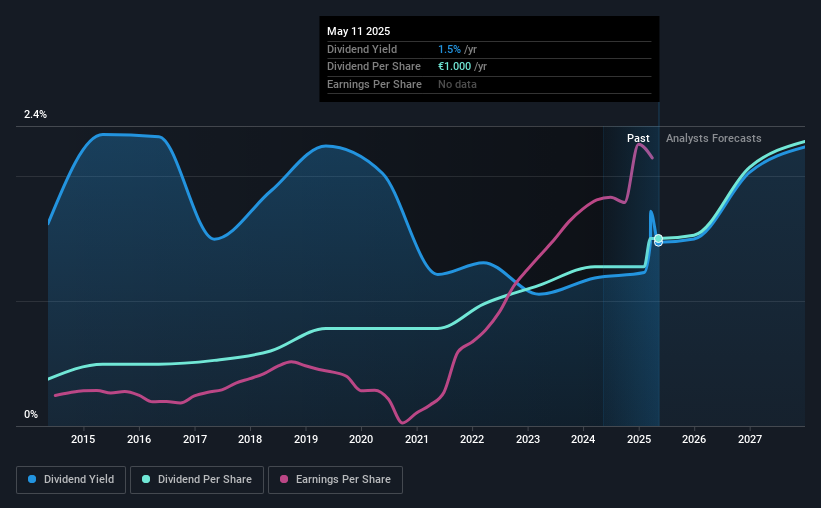
Task: Click the 0% y-axis label
Action: pos(31,414)
